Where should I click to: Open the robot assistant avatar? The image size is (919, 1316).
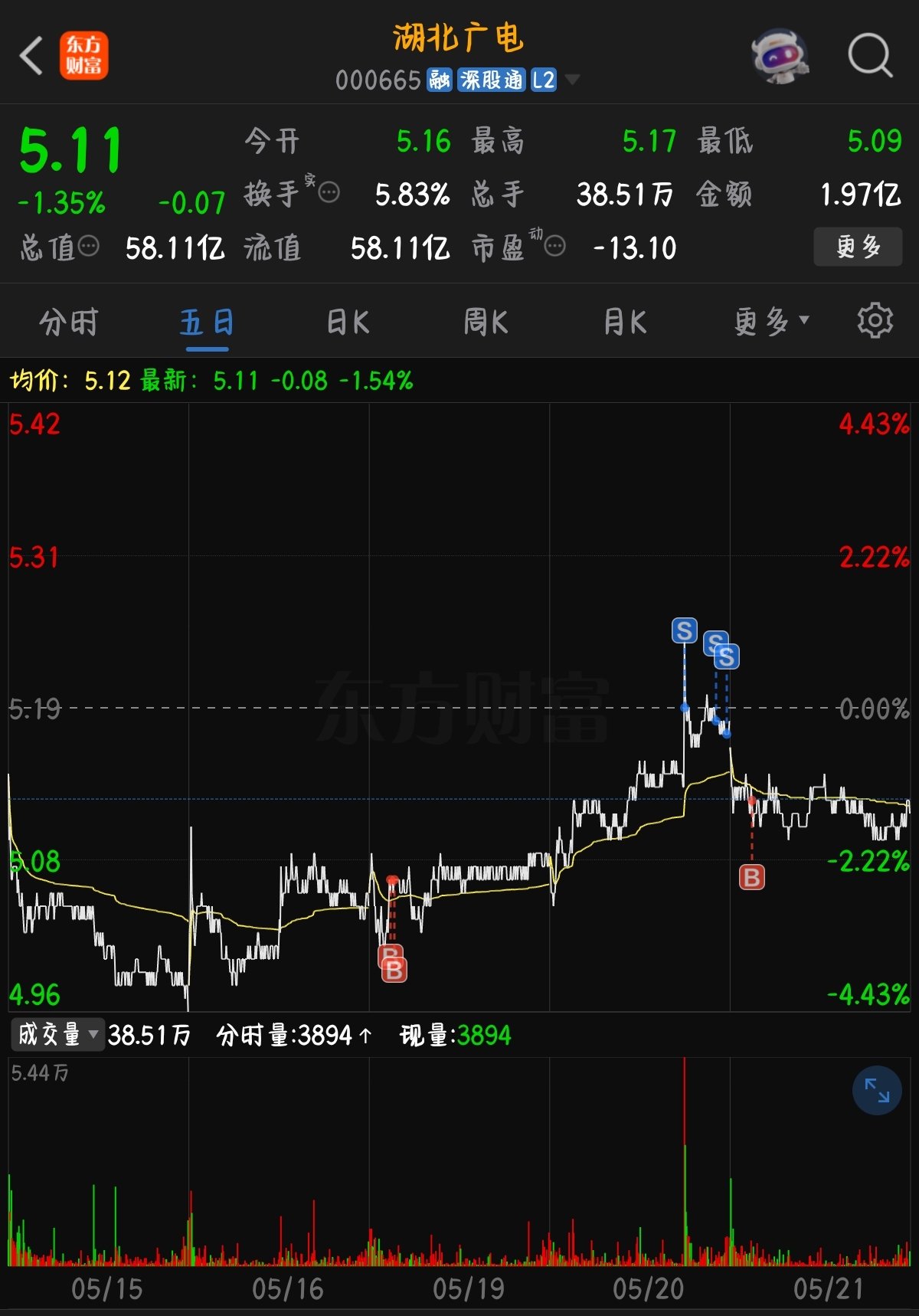tap(780, 56)
